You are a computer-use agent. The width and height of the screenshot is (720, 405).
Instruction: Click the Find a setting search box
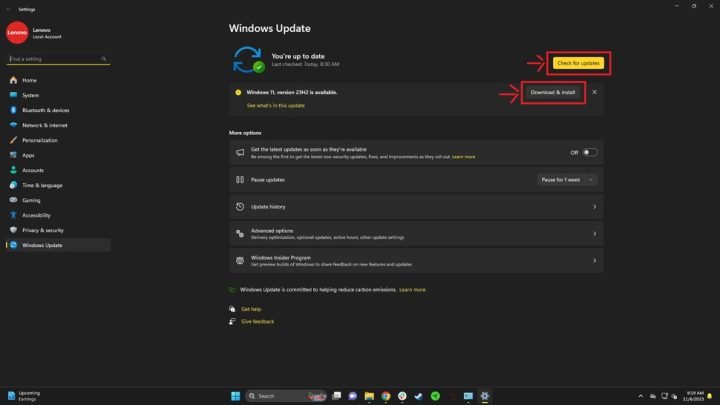[x=57, y=59]
